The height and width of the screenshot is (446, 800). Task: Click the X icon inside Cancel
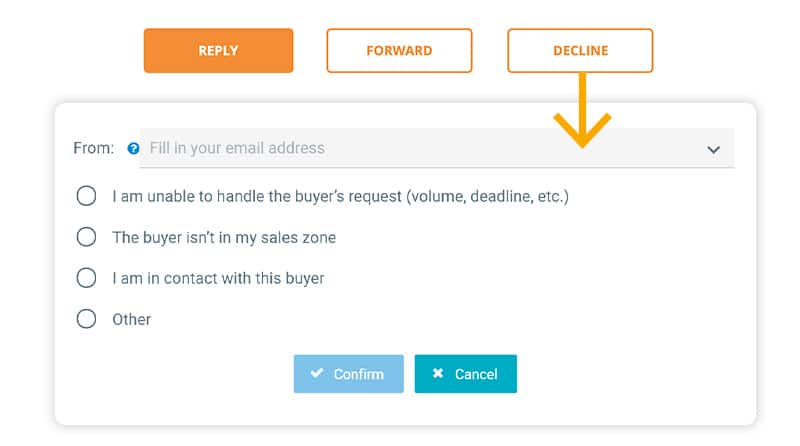tap(438, 373)
